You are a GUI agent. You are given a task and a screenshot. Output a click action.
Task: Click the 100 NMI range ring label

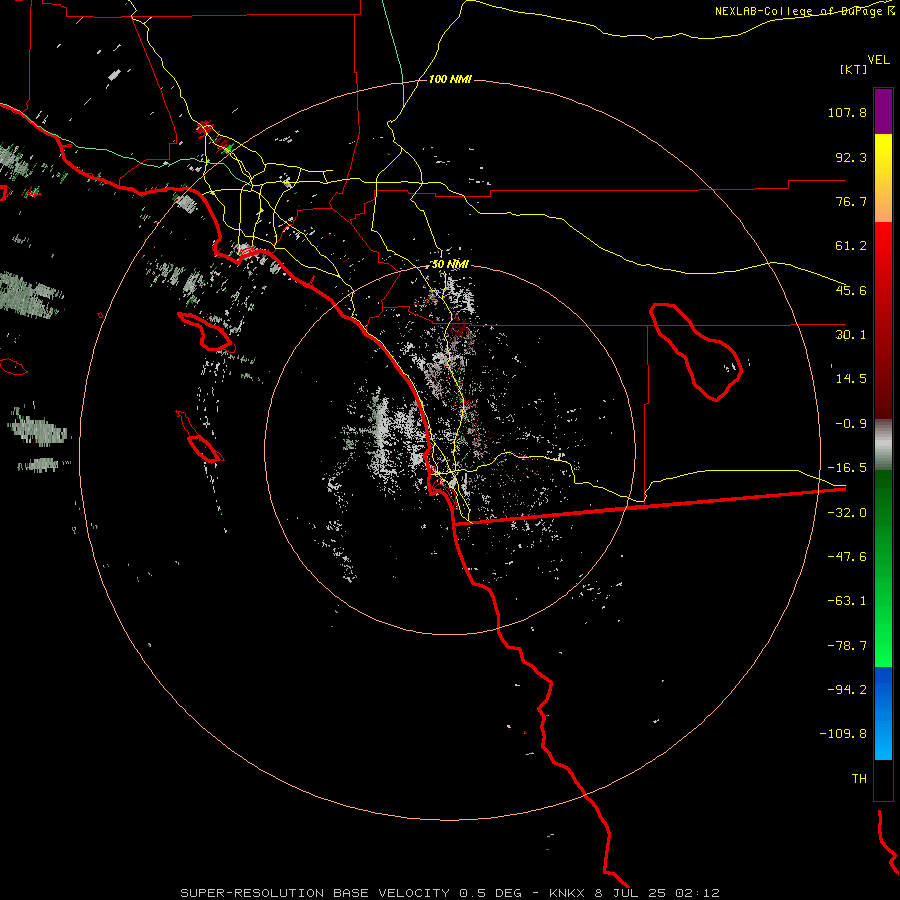[450, 79]
